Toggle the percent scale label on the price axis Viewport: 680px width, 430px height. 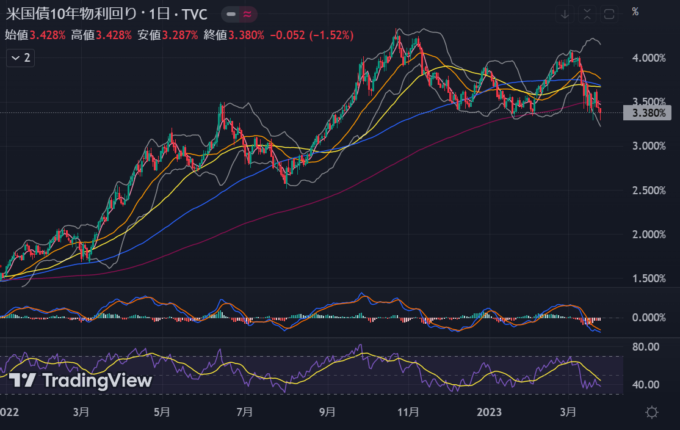pyautogui.click(x=635, y=12)
